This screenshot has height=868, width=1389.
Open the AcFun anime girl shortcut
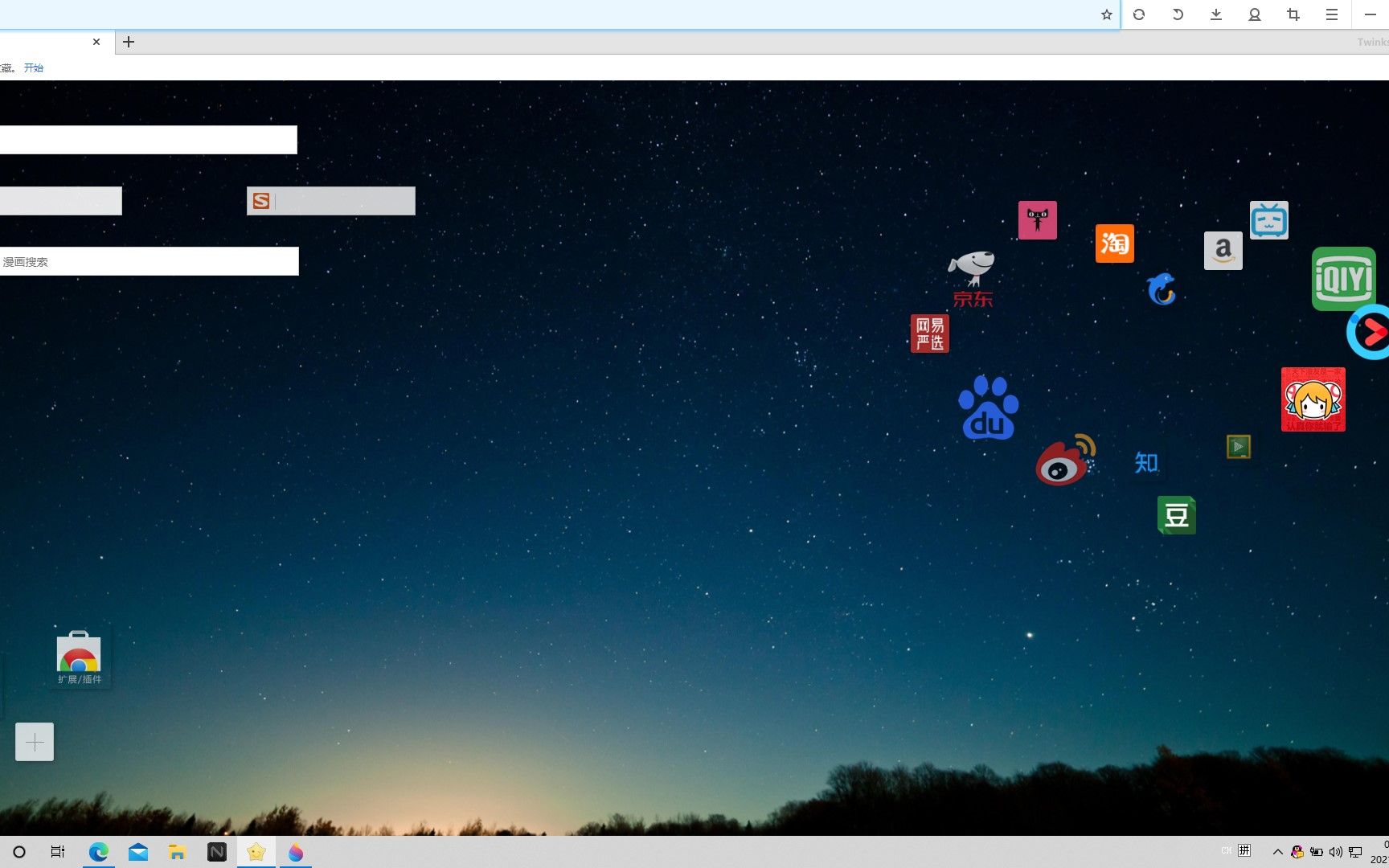pyautogui.click(x=1313, y=399)
